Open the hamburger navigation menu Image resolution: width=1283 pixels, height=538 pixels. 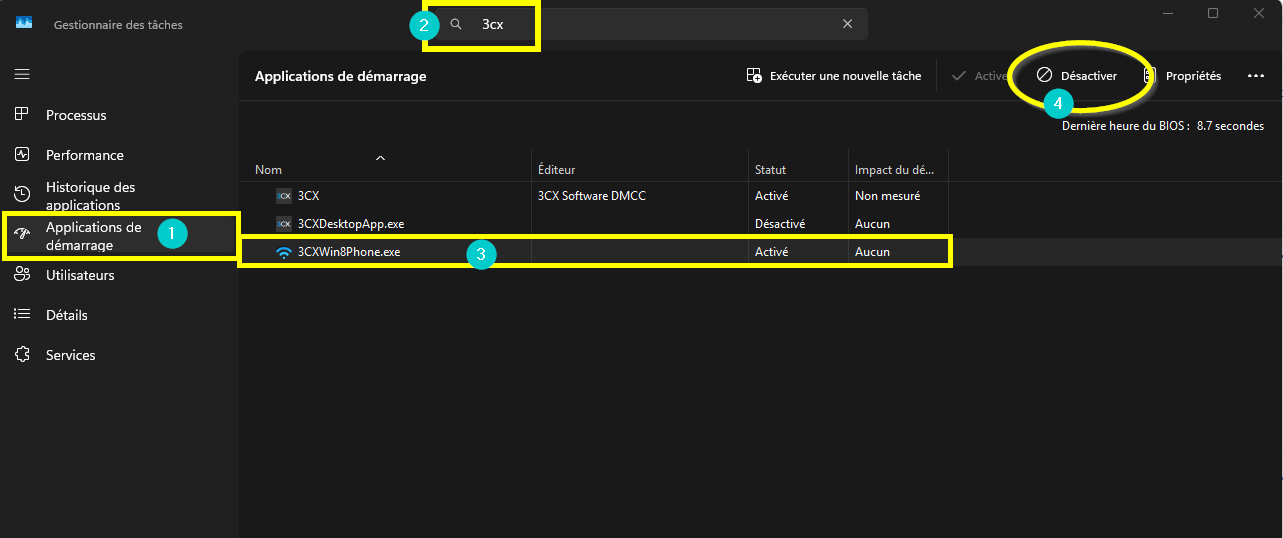pos(22,75)
